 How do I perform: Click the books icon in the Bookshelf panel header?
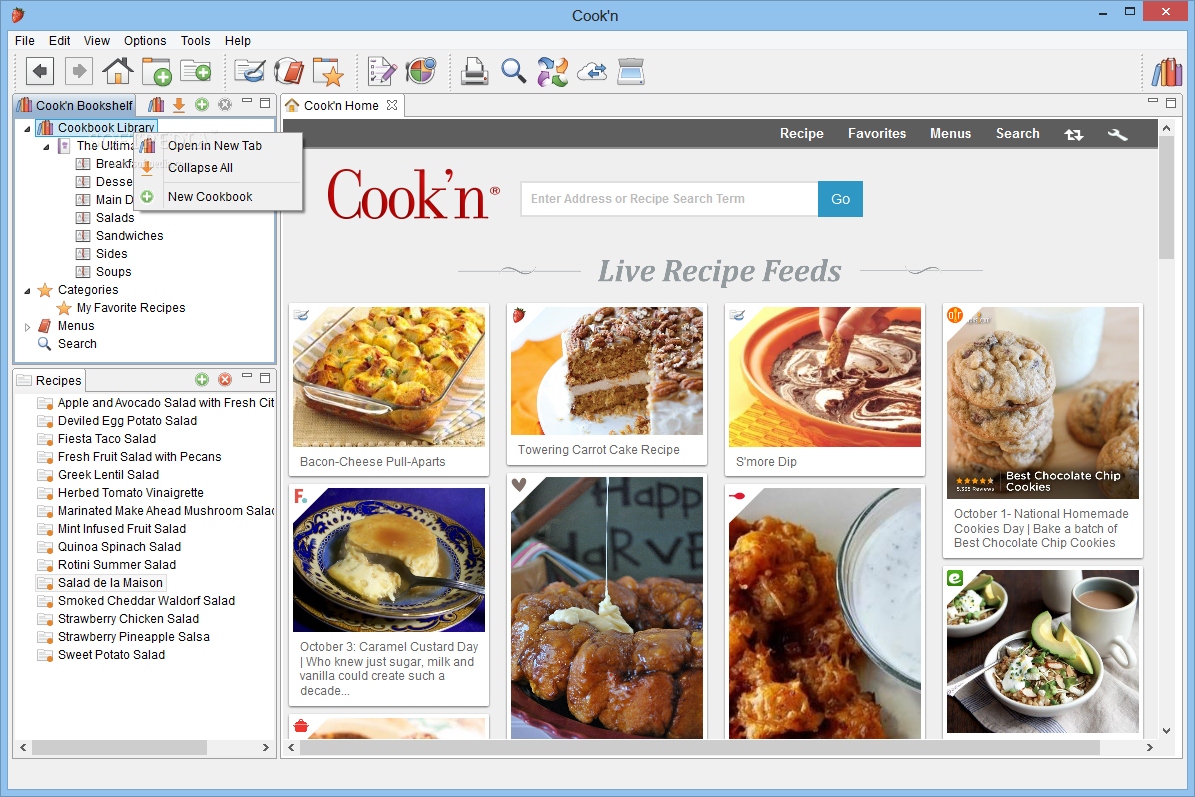coord(156,104)
